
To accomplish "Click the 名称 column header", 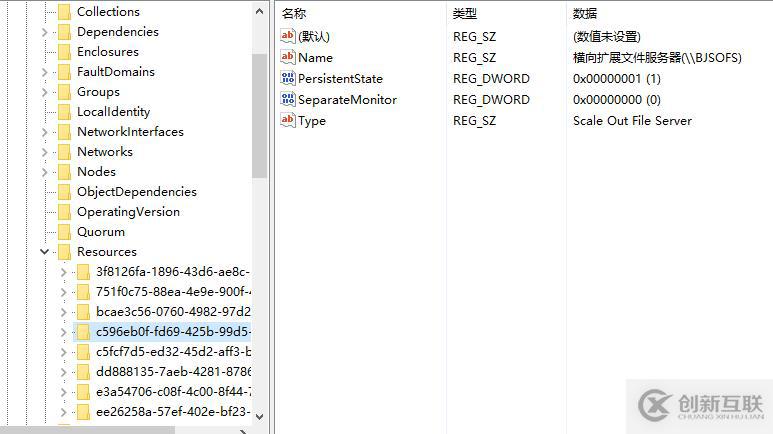I will click(x=295, y=13).
